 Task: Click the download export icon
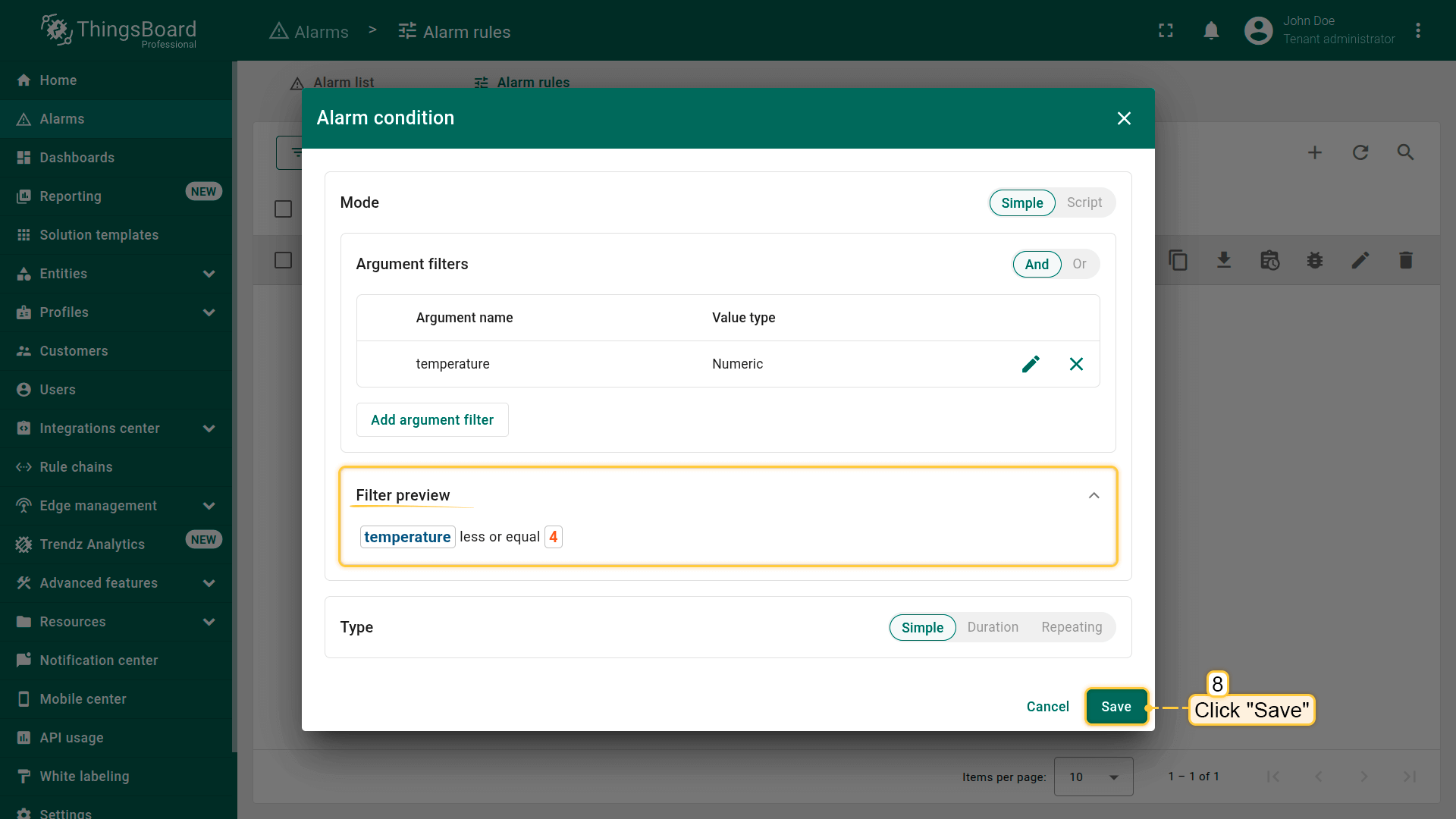click(1224, 261)
